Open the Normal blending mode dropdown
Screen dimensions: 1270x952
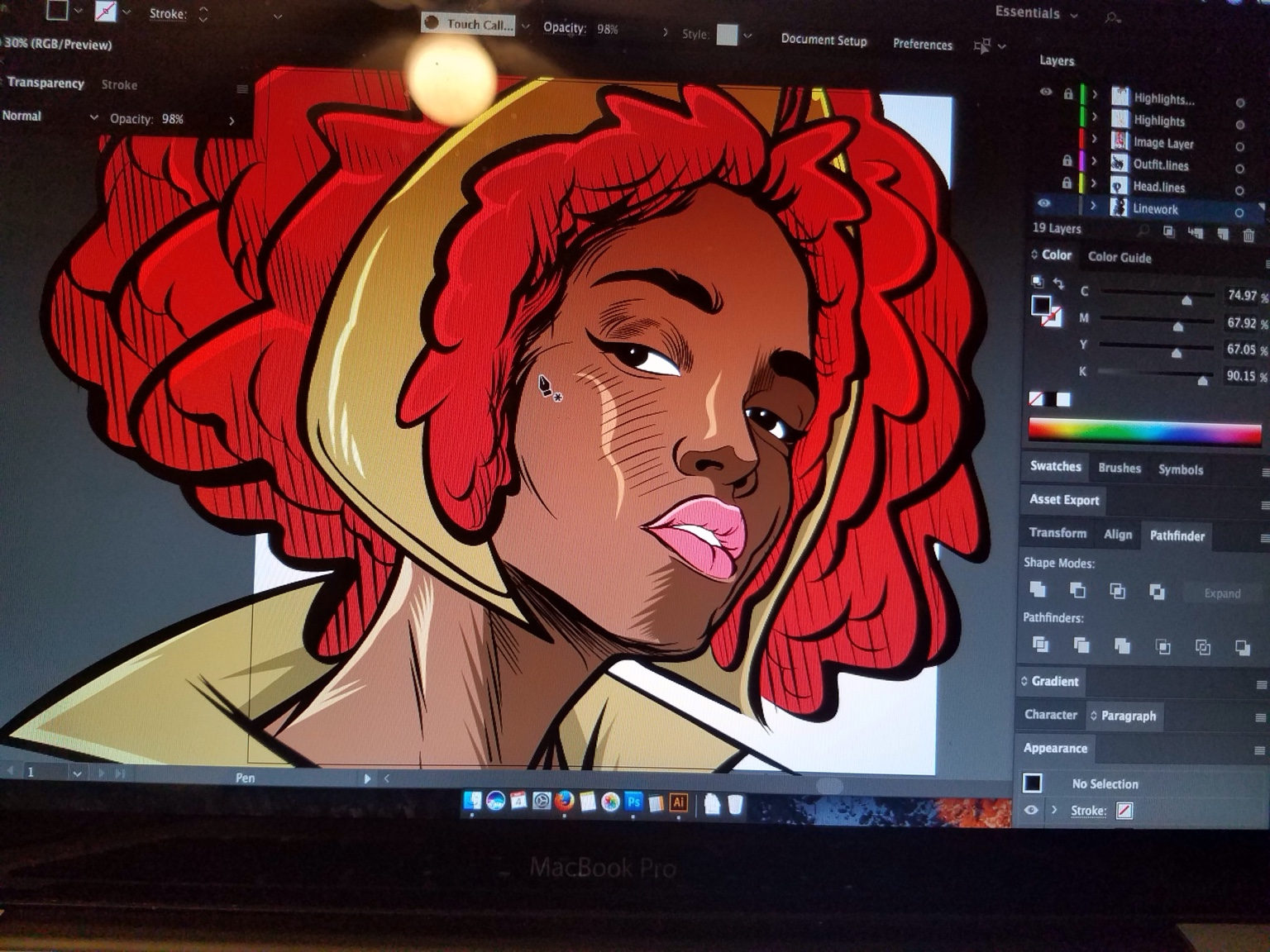tap(50, 117)
